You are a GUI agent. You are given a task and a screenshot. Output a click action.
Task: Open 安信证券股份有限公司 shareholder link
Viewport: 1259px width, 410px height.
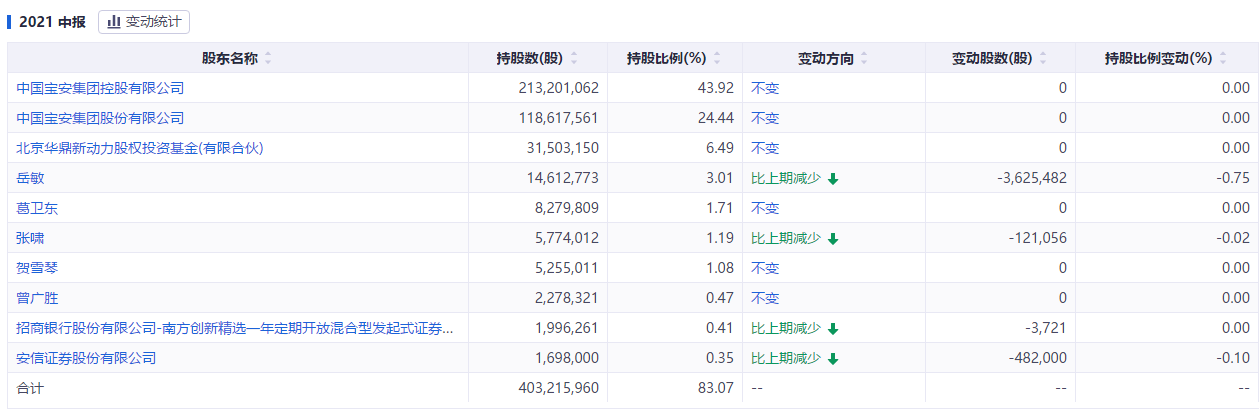tap(86, 358)
